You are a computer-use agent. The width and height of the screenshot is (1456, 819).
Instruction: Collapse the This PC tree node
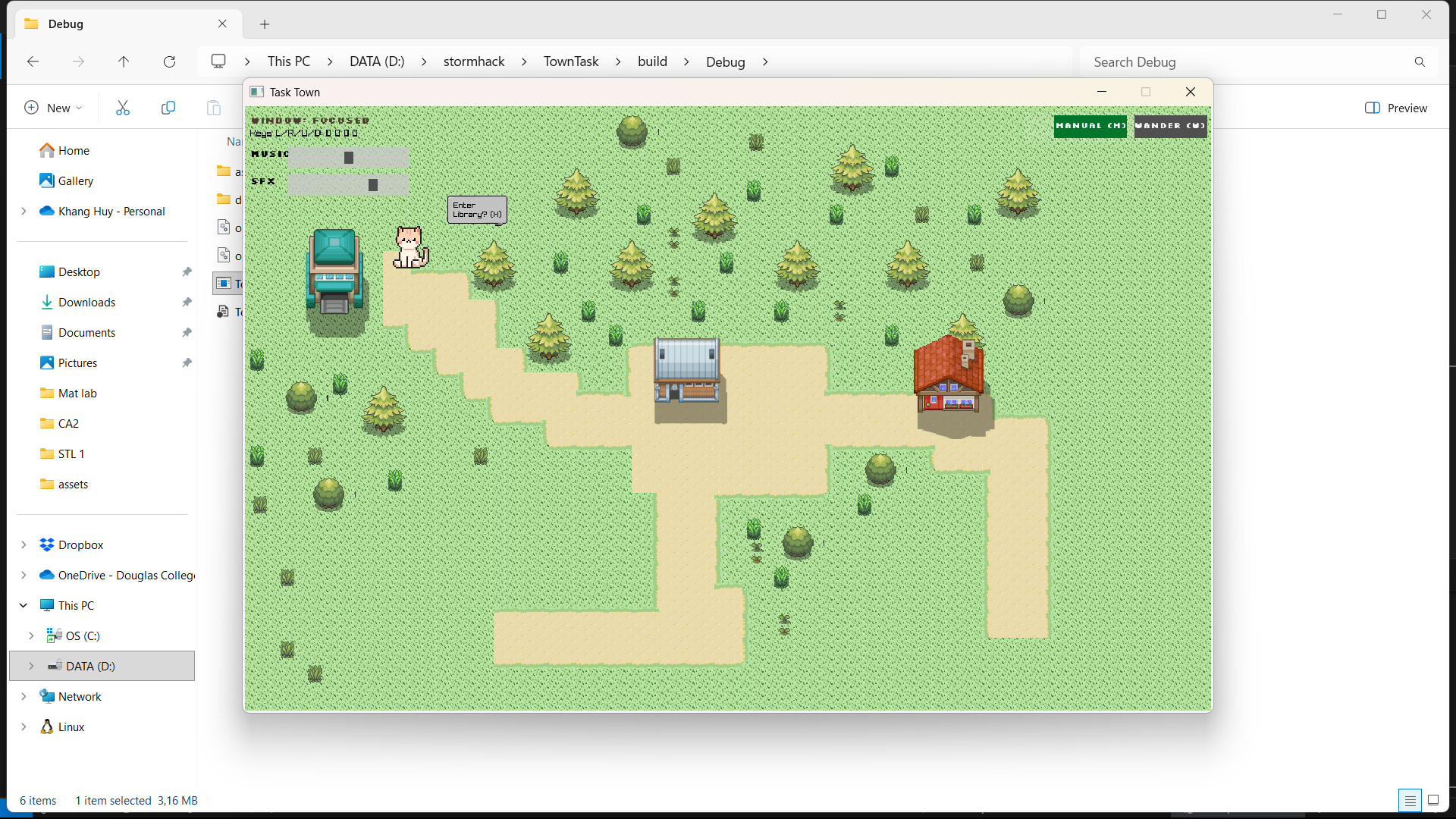pos(24,605)
